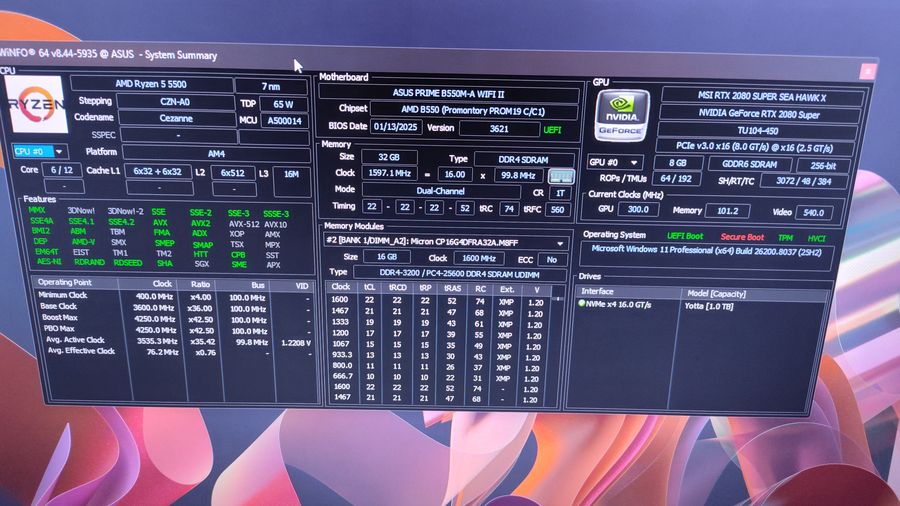The image size is (900, 506).
Task: Click the BIOS version 3621
Action: [x=499, y=129]
